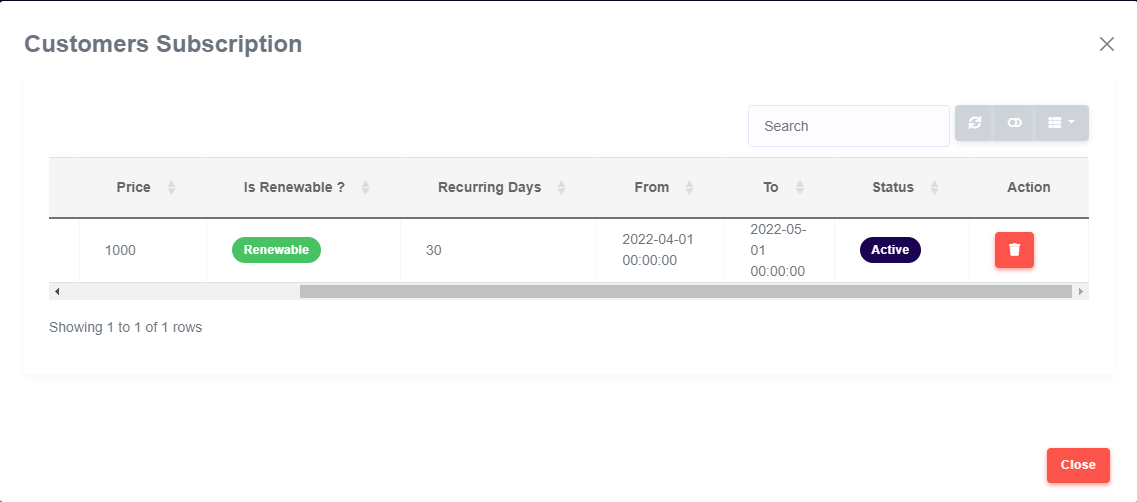1137x502 pixels.
Task: Close dialog using the X icon
Action: pos(1106,44)
